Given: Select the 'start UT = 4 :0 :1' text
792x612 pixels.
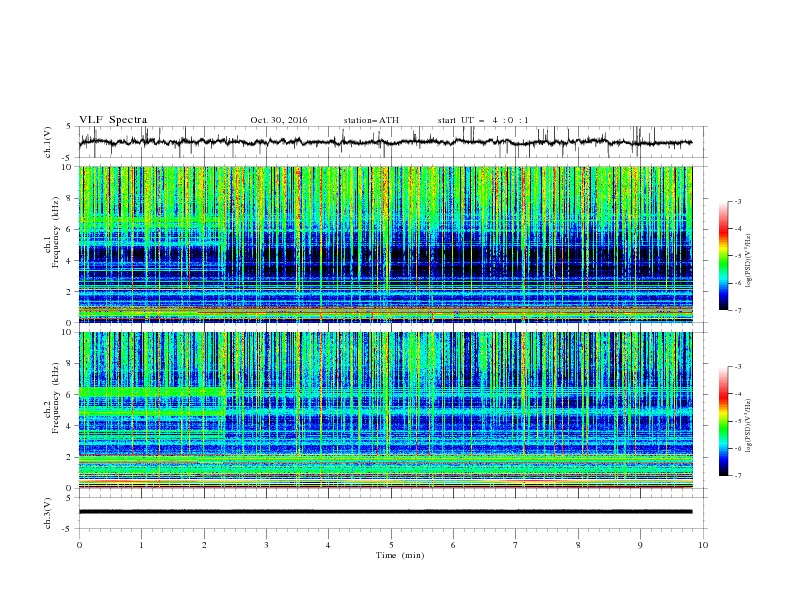Looking at the screenshot, I should tap(483, 120).
